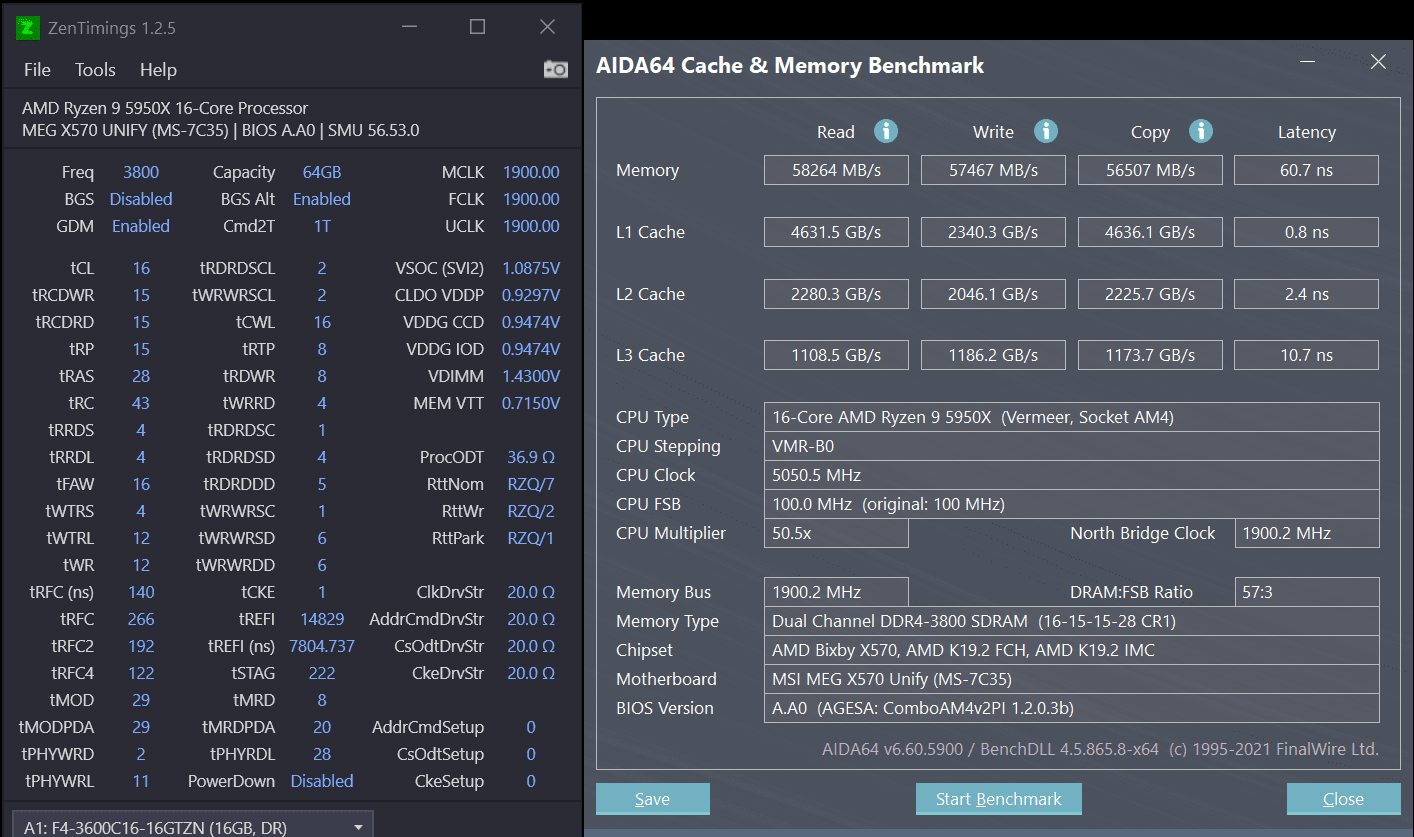
Task: Close the ZenTimings window
Action: coord(547,27)
